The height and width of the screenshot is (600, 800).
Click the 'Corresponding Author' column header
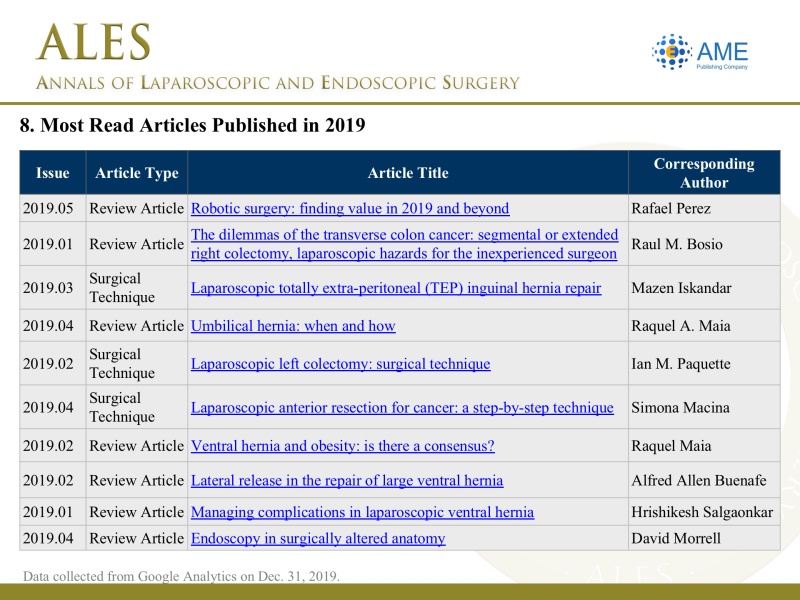click(x=704, y=173)
